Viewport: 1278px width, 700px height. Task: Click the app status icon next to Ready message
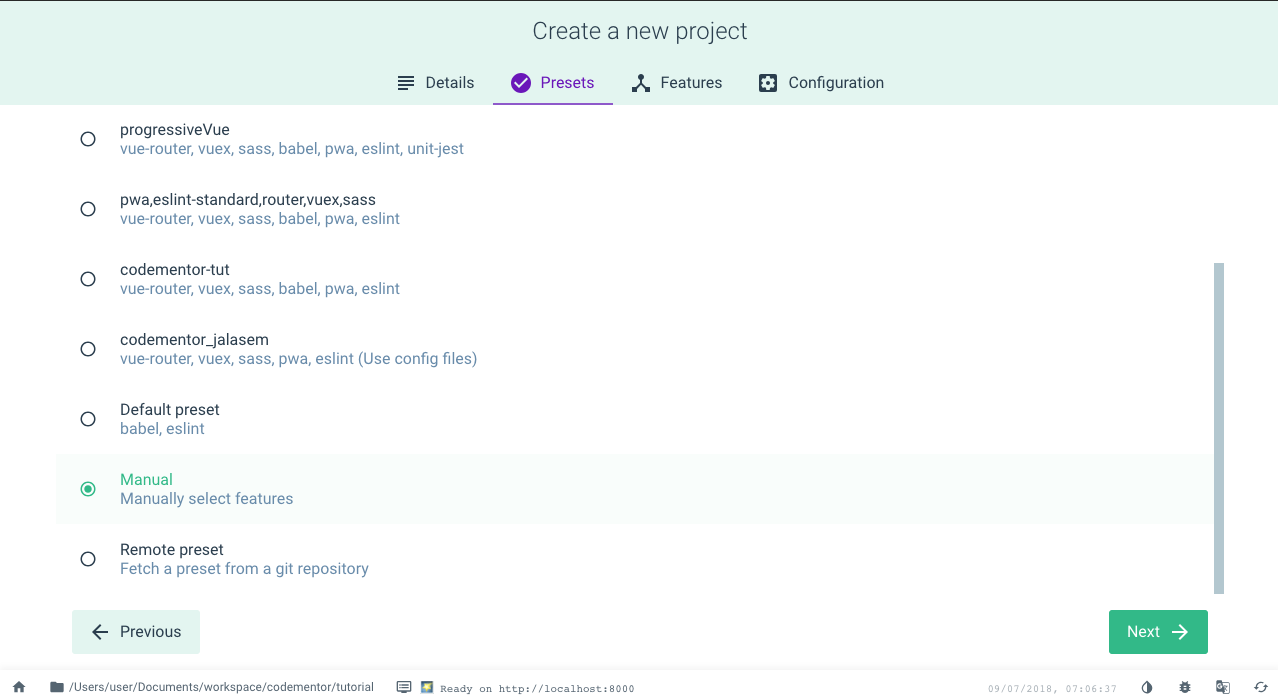(426, 688)
